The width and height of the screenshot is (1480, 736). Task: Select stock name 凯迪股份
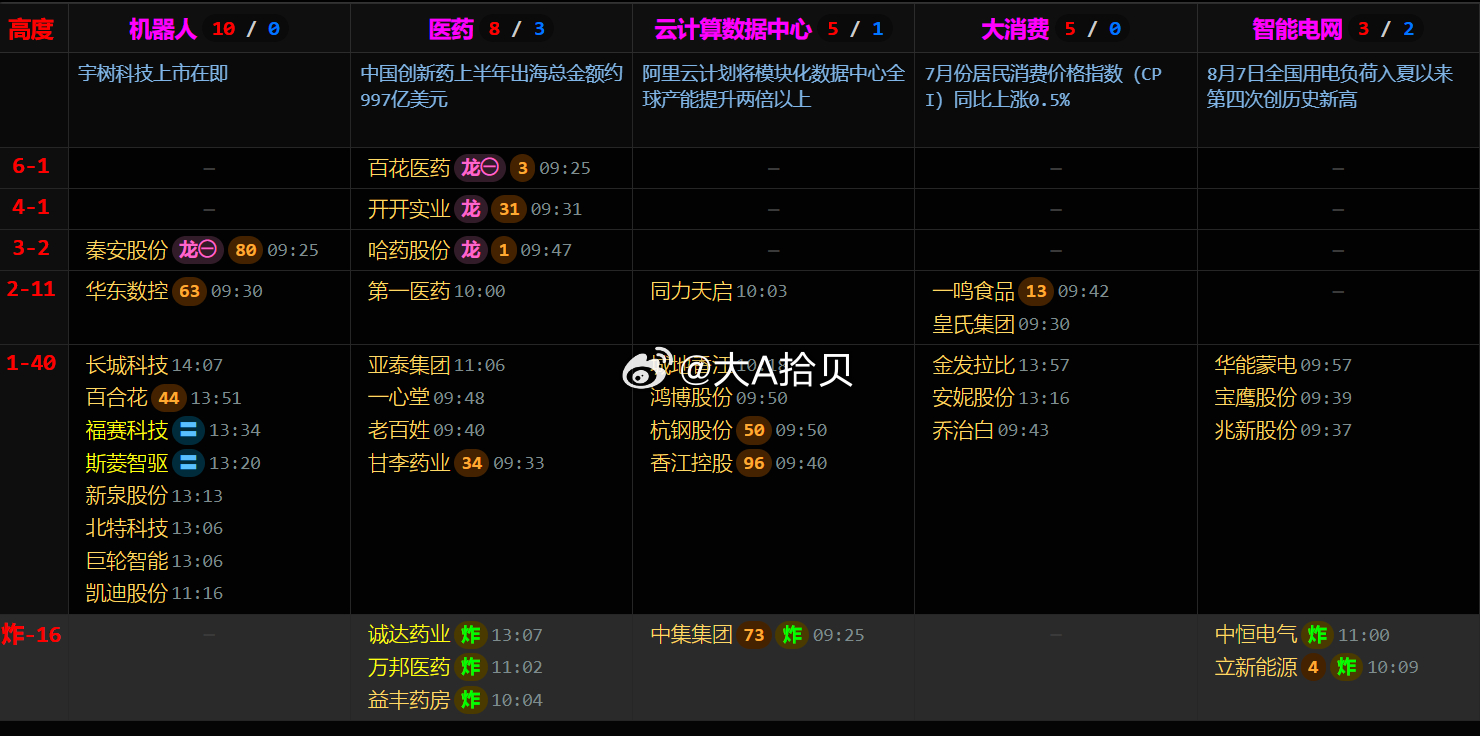127,593
